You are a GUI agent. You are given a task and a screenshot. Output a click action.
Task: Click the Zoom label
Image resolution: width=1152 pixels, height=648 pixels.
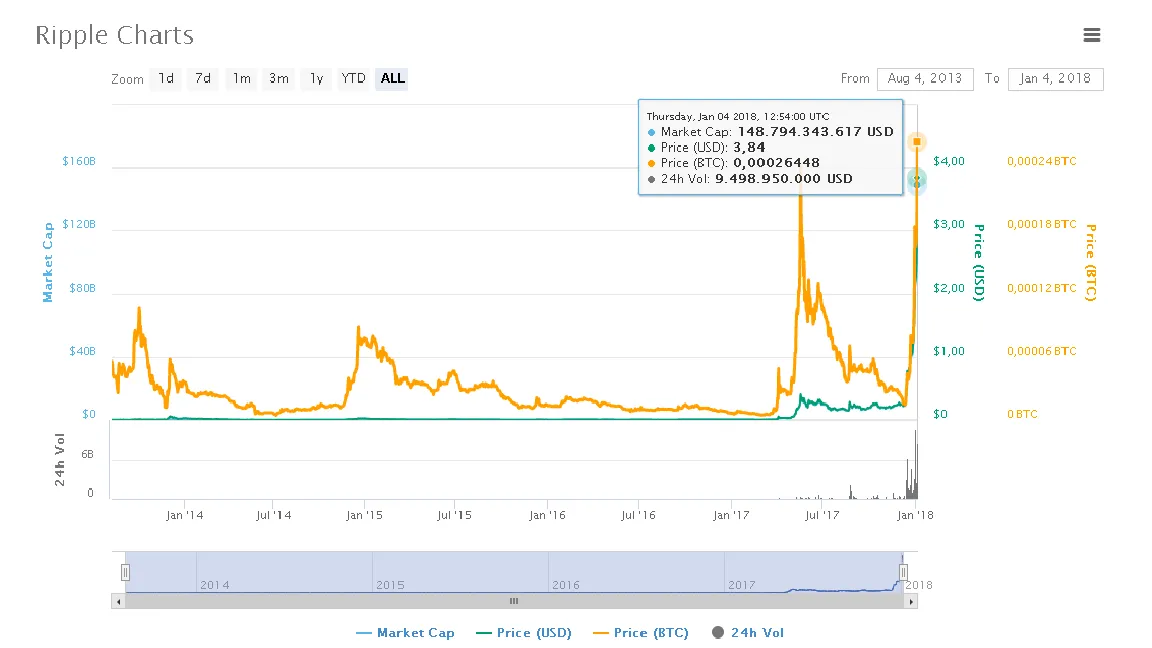pyautogui.click(x=127, y=79)
